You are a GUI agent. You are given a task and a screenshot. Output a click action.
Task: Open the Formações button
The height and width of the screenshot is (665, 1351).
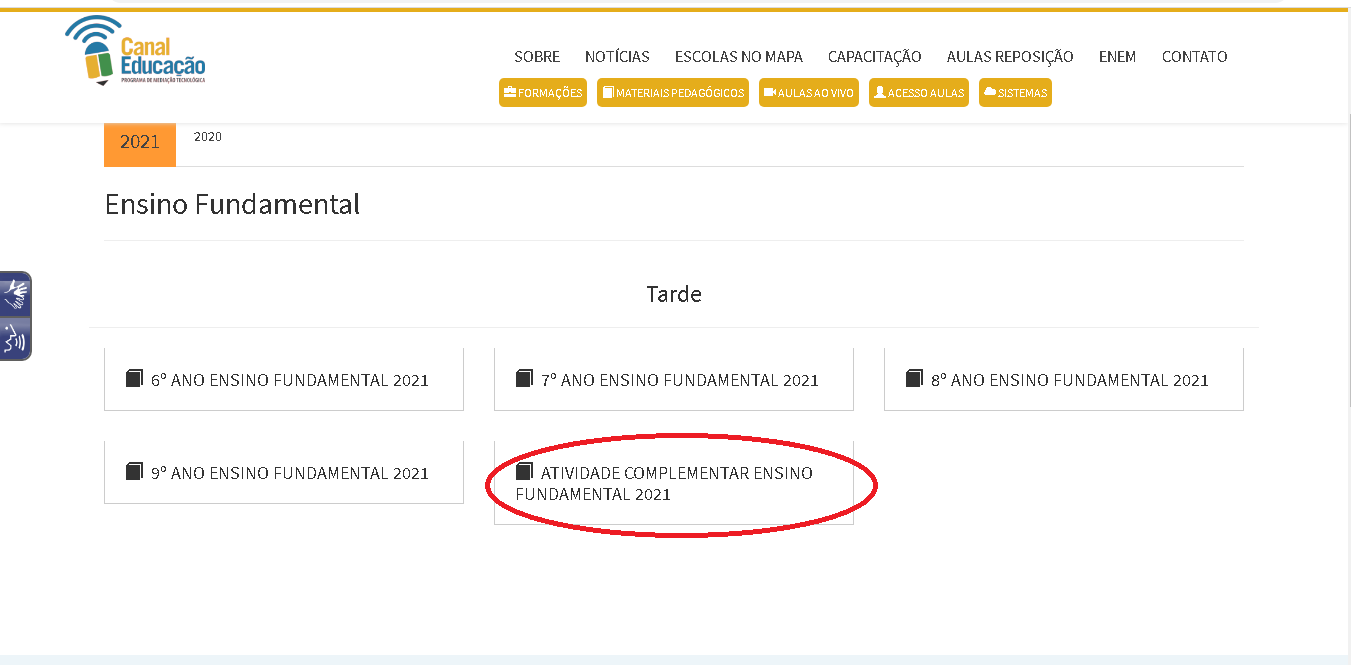point(542,93)
